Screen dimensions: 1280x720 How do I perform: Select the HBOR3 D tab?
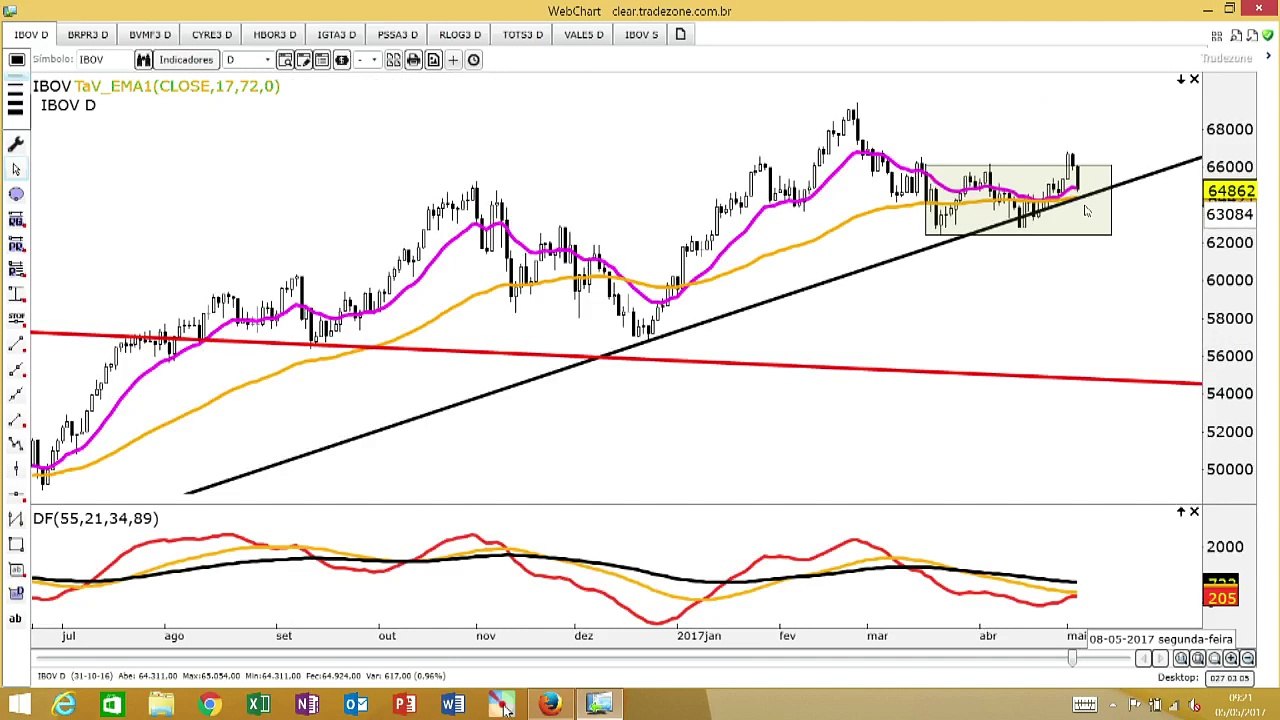(274, 35)
